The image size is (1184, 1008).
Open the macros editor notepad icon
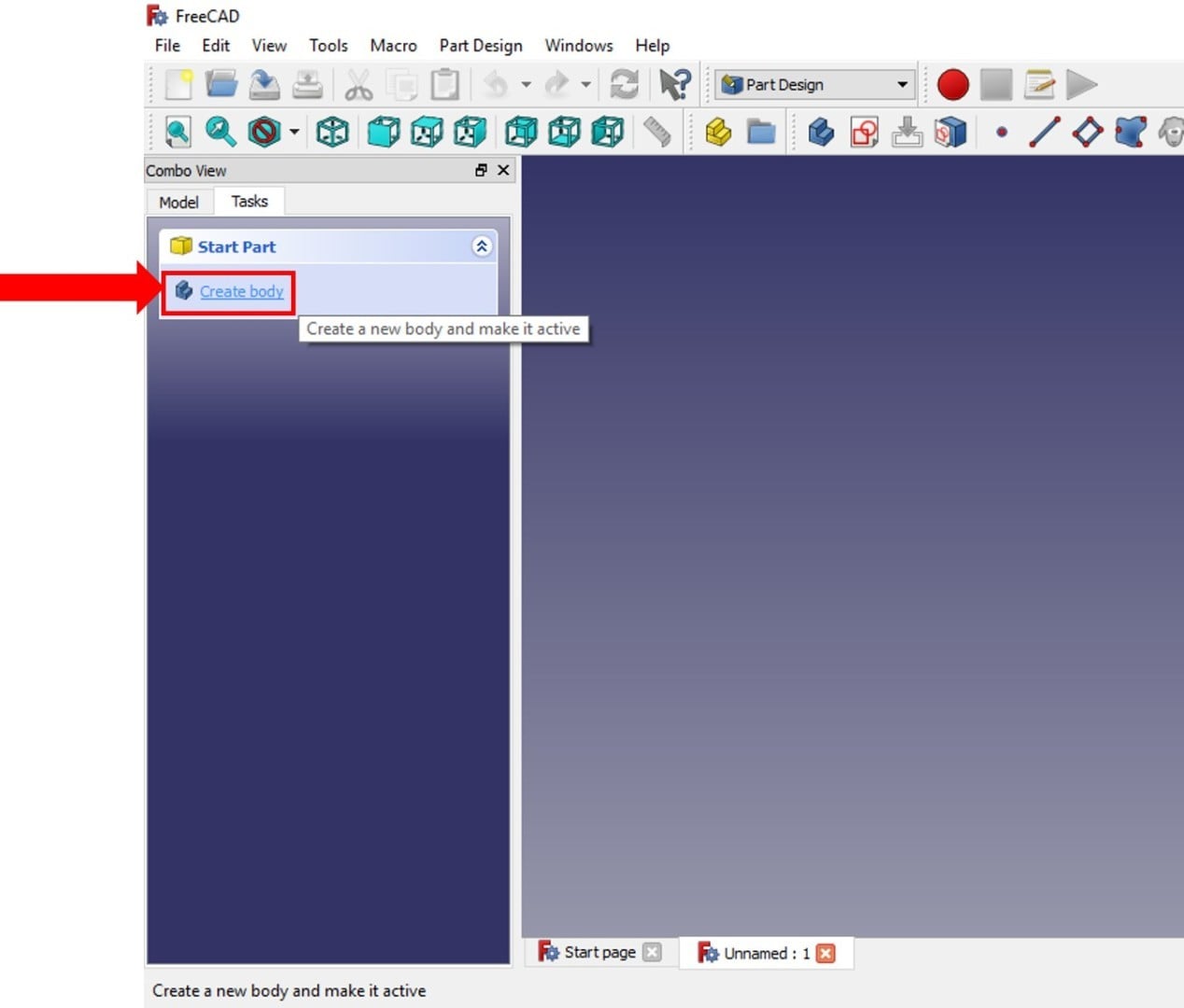1038,85
